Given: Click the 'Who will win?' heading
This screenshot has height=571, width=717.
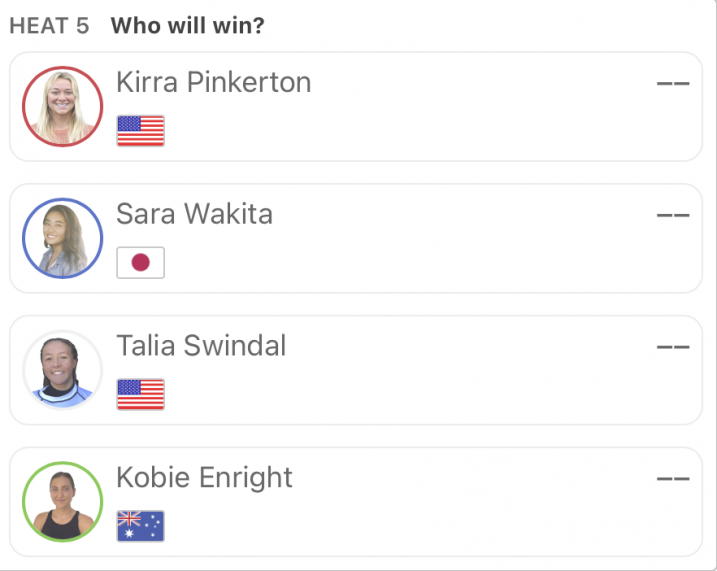Looking at the screenshot, I should (x=187, y=26).
